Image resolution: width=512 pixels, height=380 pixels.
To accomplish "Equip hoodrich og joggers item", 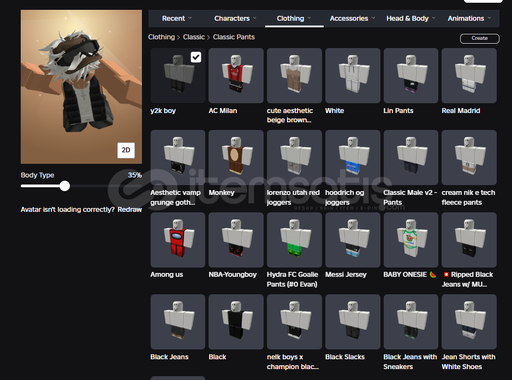I will [353, 157].
